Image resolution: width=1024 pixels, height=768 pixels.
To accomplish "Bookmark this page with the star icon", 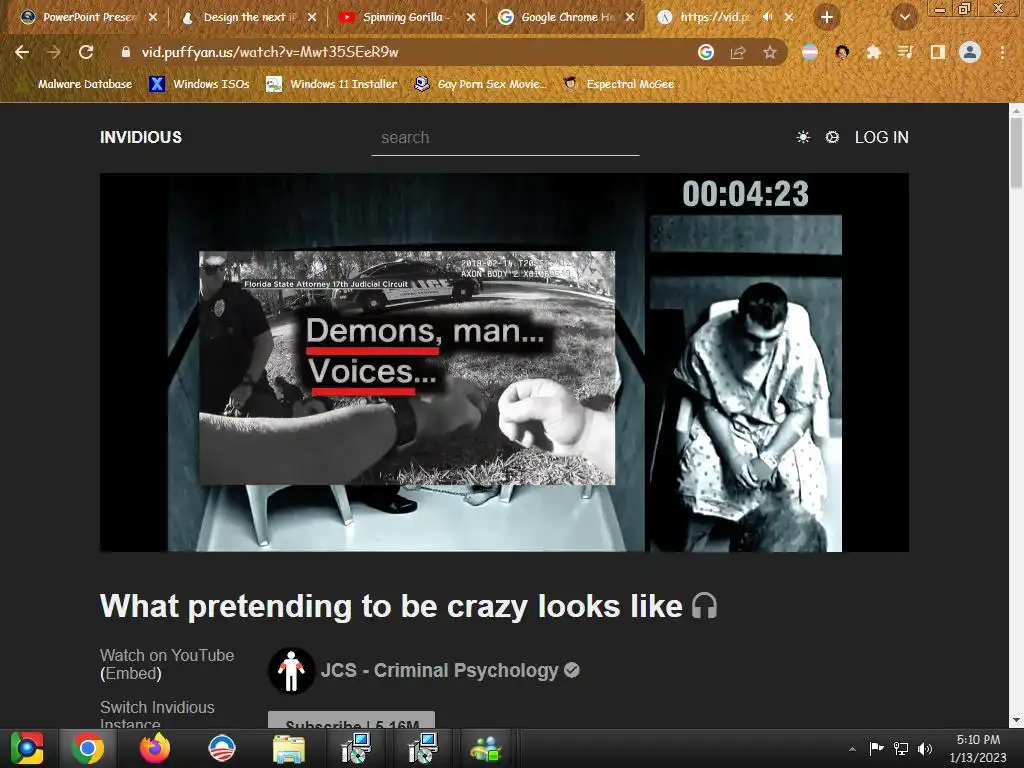I will (770, 52).
